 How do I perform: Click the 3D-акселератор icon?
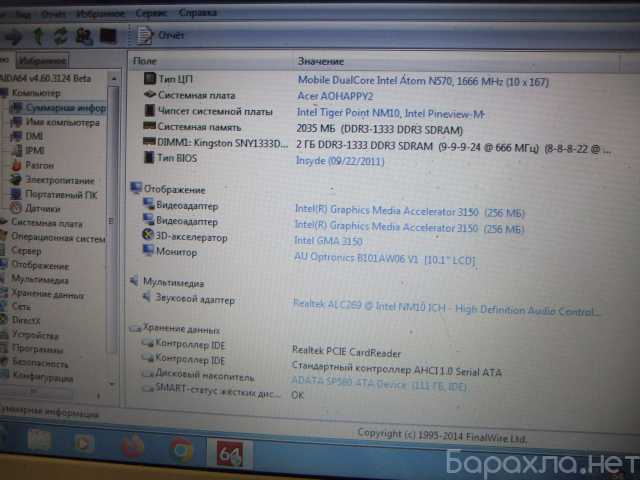point(148,235)
